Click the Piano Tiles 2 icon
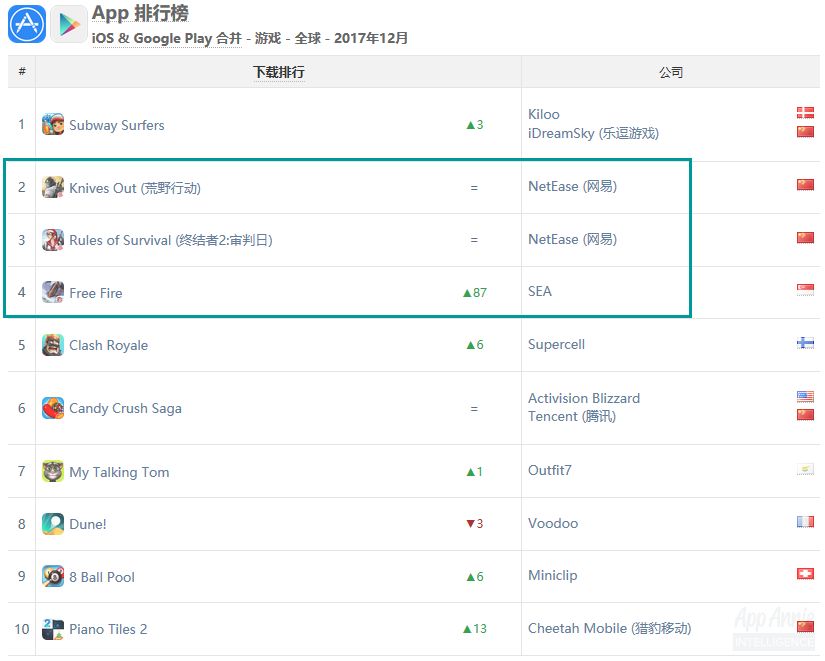This screenshot has height=661, width=825. click(x=53, y=629)
